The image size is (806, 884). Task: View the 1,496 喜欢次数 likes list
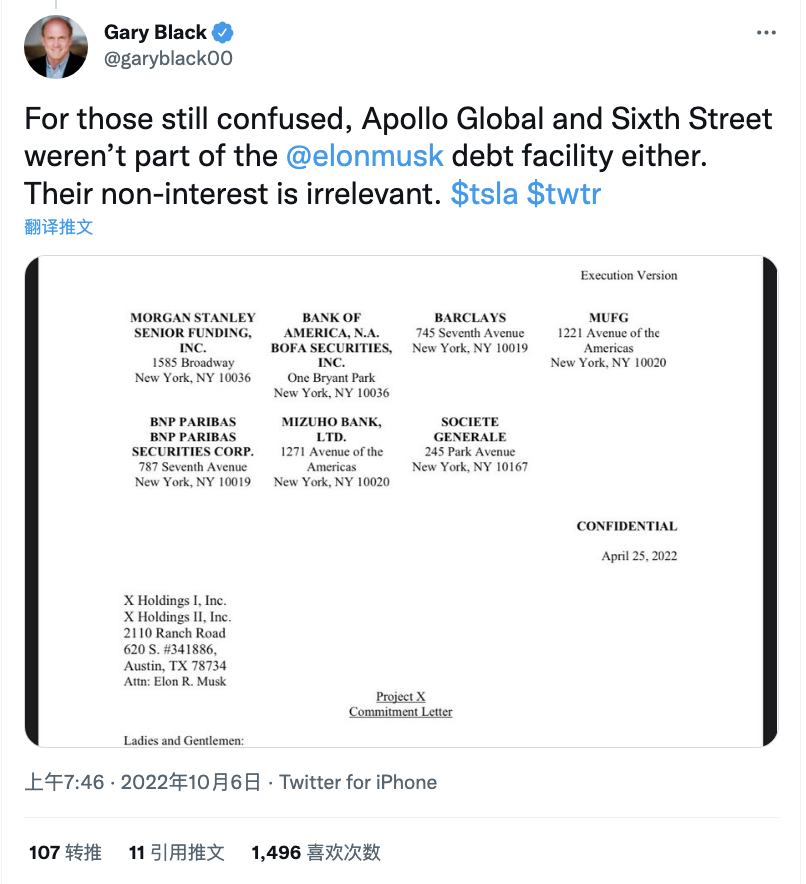click(x=316, y=852)
